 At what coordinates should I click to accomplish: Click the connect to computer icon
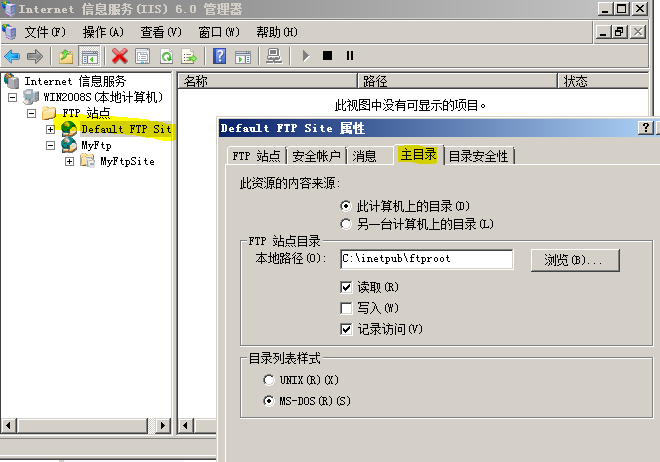[x=274, y=56]
